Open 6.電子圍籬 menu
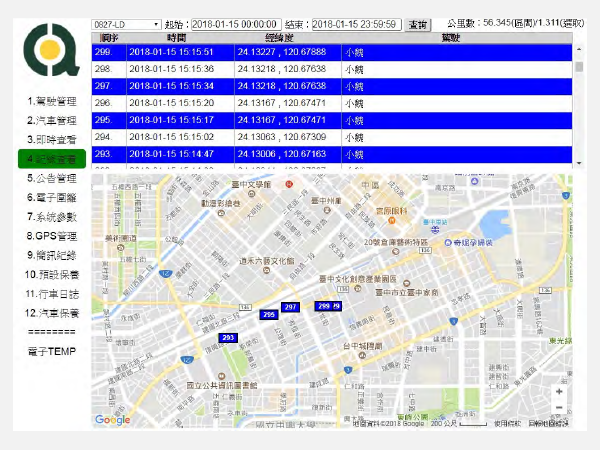 point(52,197)
